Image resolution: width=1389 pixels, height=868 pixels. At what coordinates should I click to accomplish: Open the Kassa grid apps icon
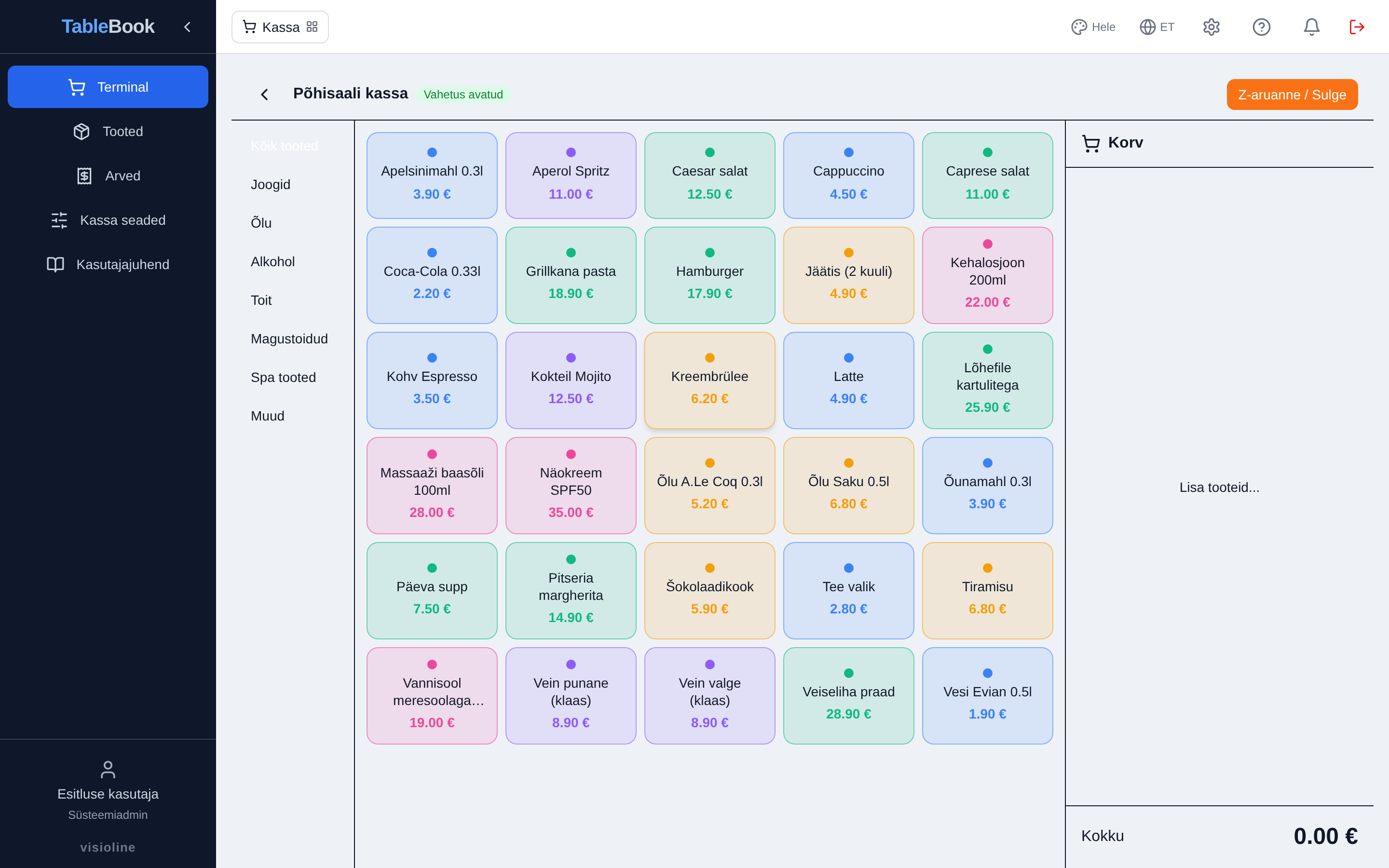click(x=312, y=27)
